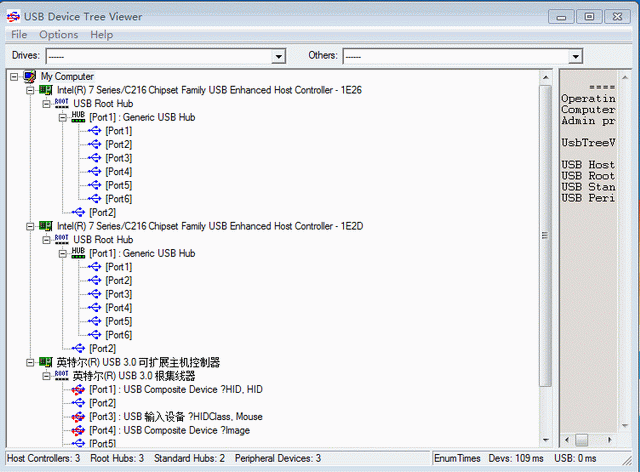Collapse the My Computer tree node

[x=14, y=76]
